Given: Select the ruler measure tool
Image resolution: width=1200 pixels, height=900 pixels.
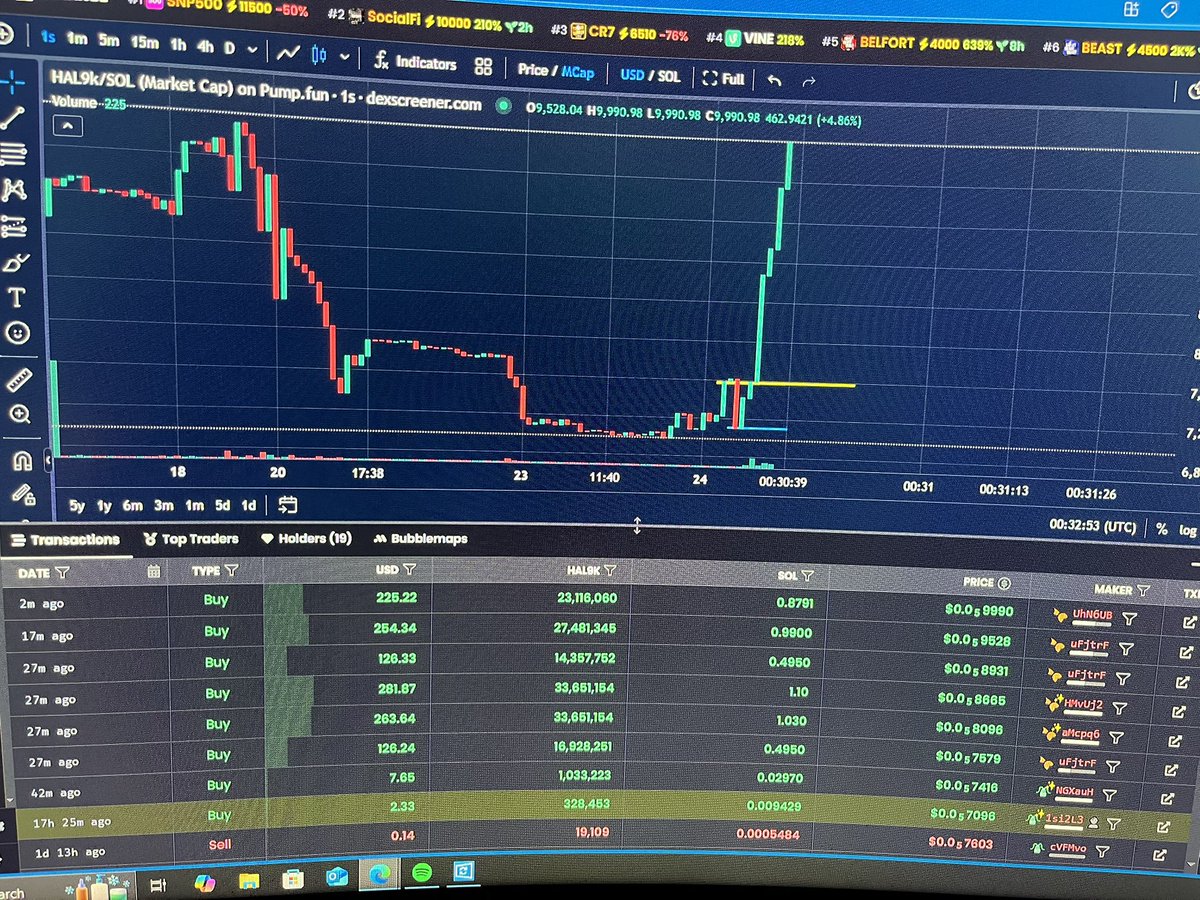Looking at the screenshot, I should click(18, 379).
